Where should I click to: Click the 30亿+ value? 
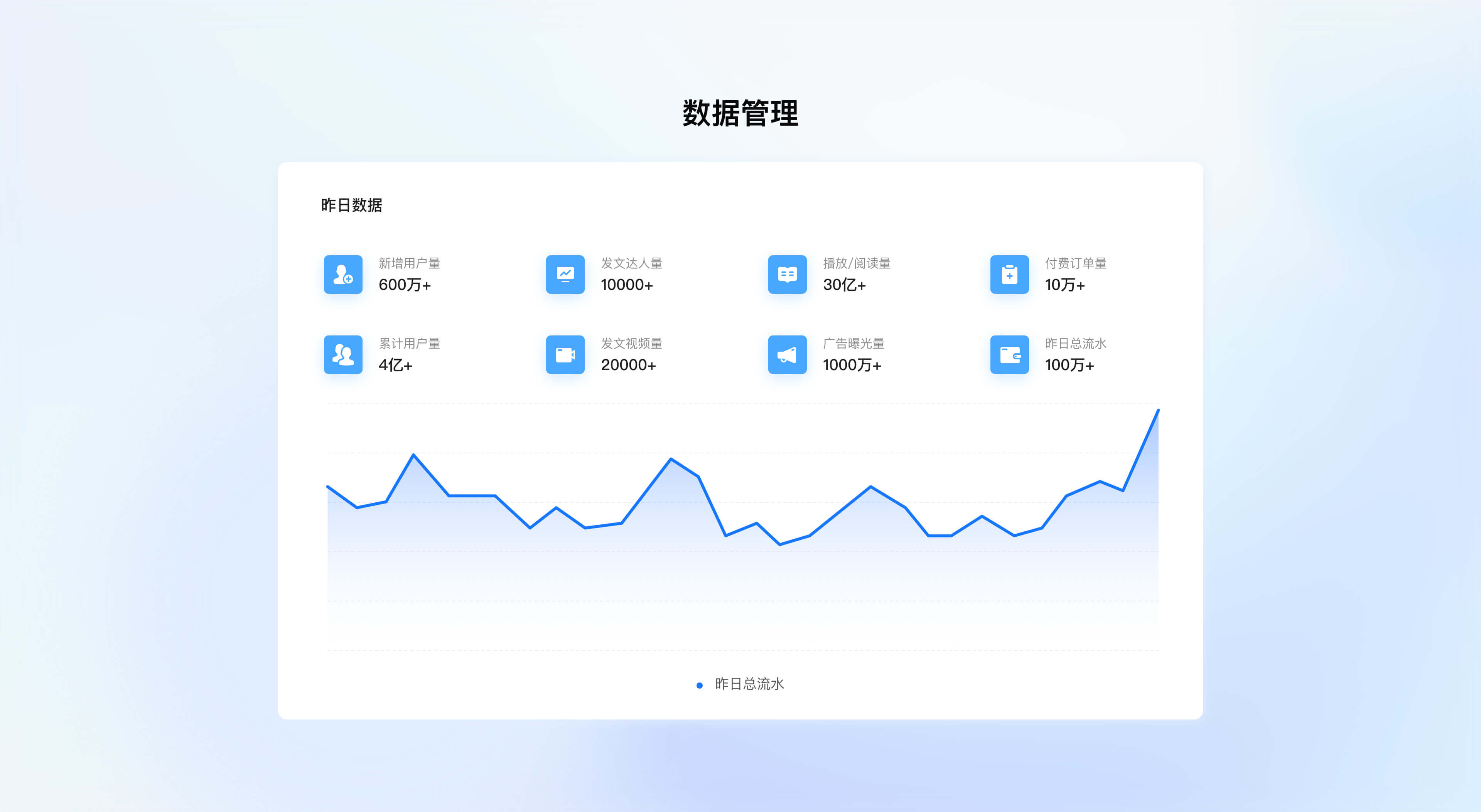point(844,285)
